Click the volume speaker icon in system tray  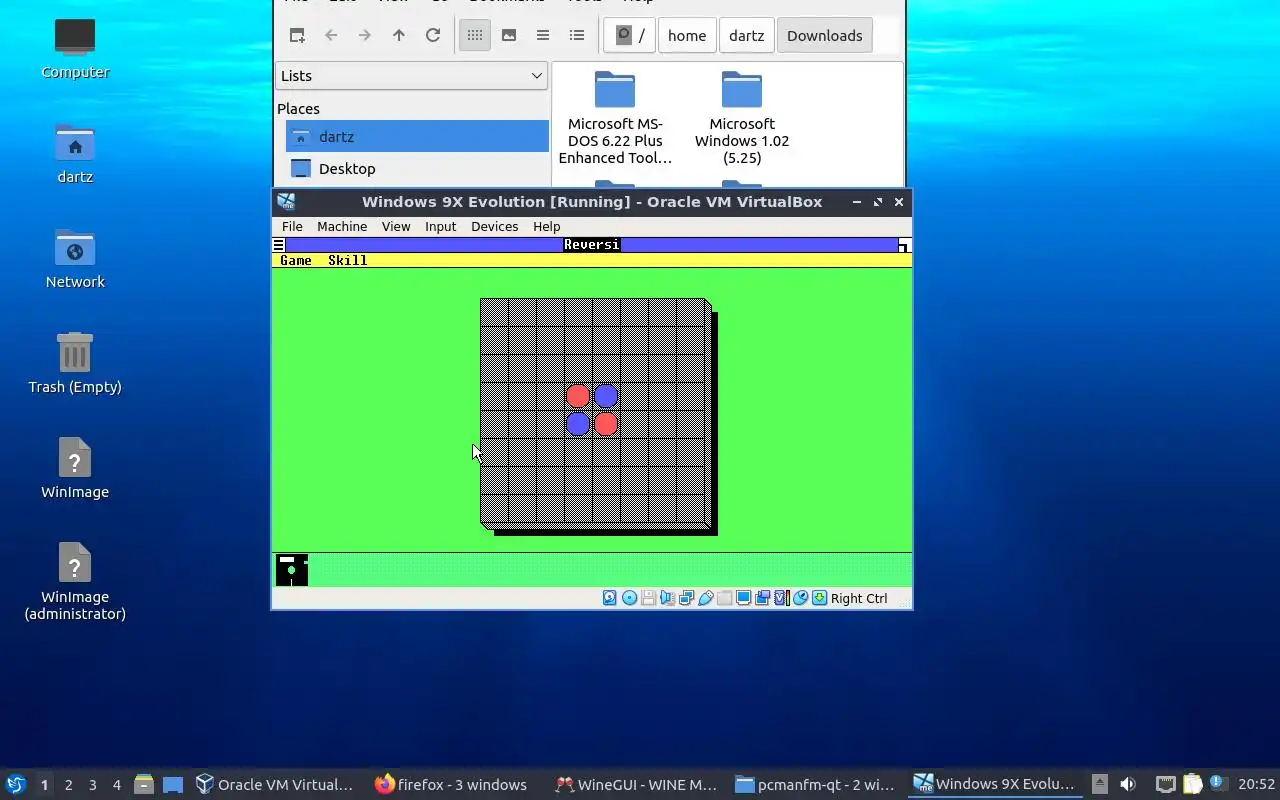pos(1128,784)
